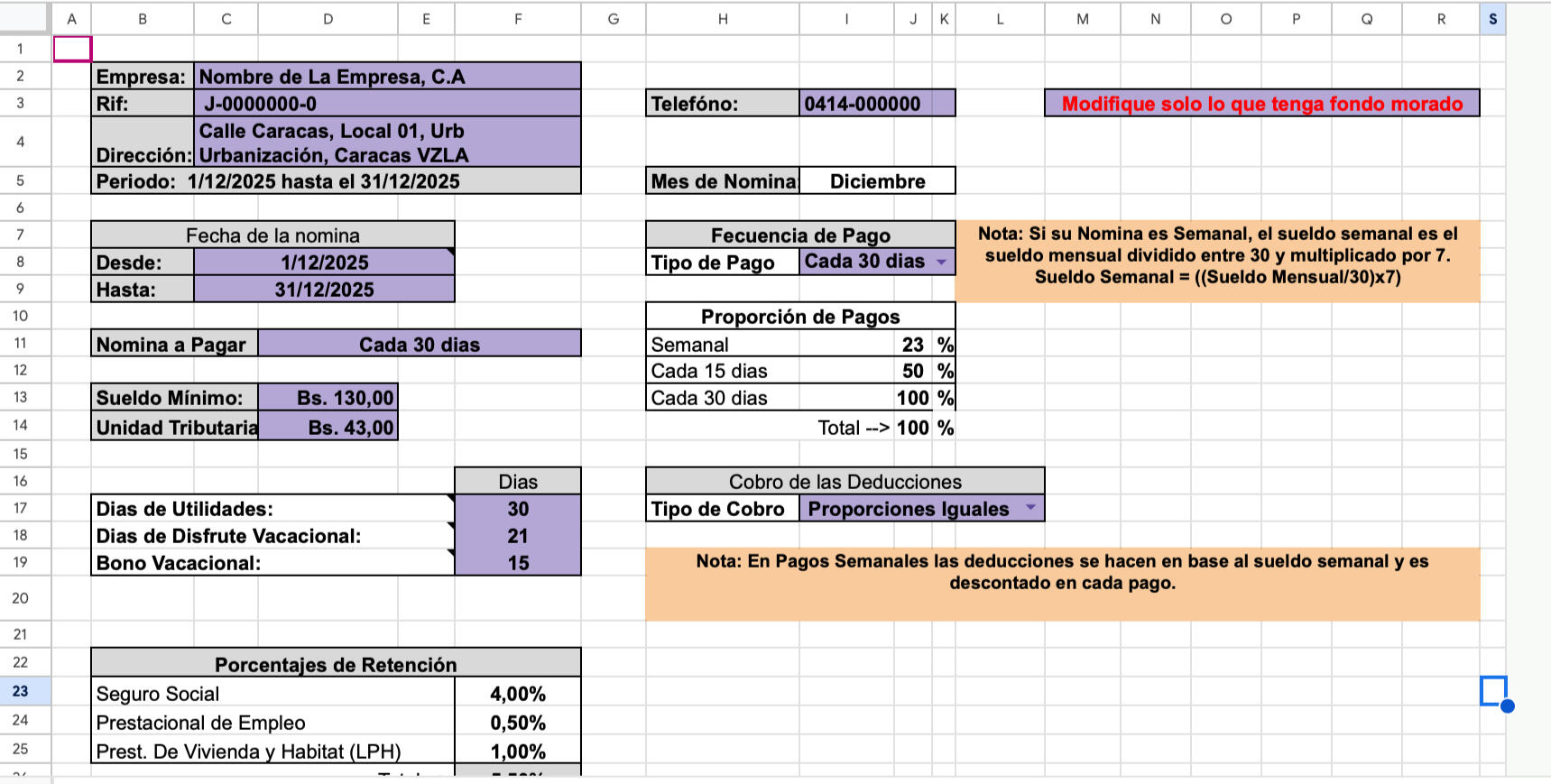1551x784 pixels.
Task: Click the Sueldo Mínimo Bs. 130,00 cell
Action: click(x=328, y=398)
